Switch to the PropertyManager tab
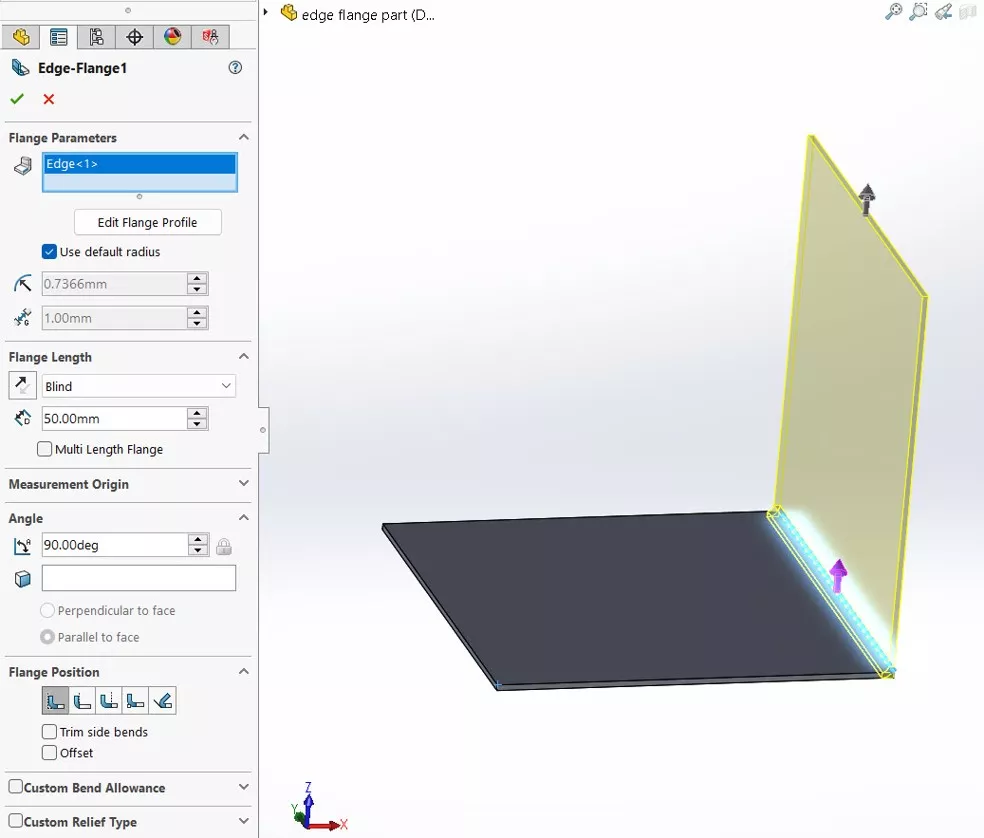Screen dimensions: 984x838 tap(58, 37)
